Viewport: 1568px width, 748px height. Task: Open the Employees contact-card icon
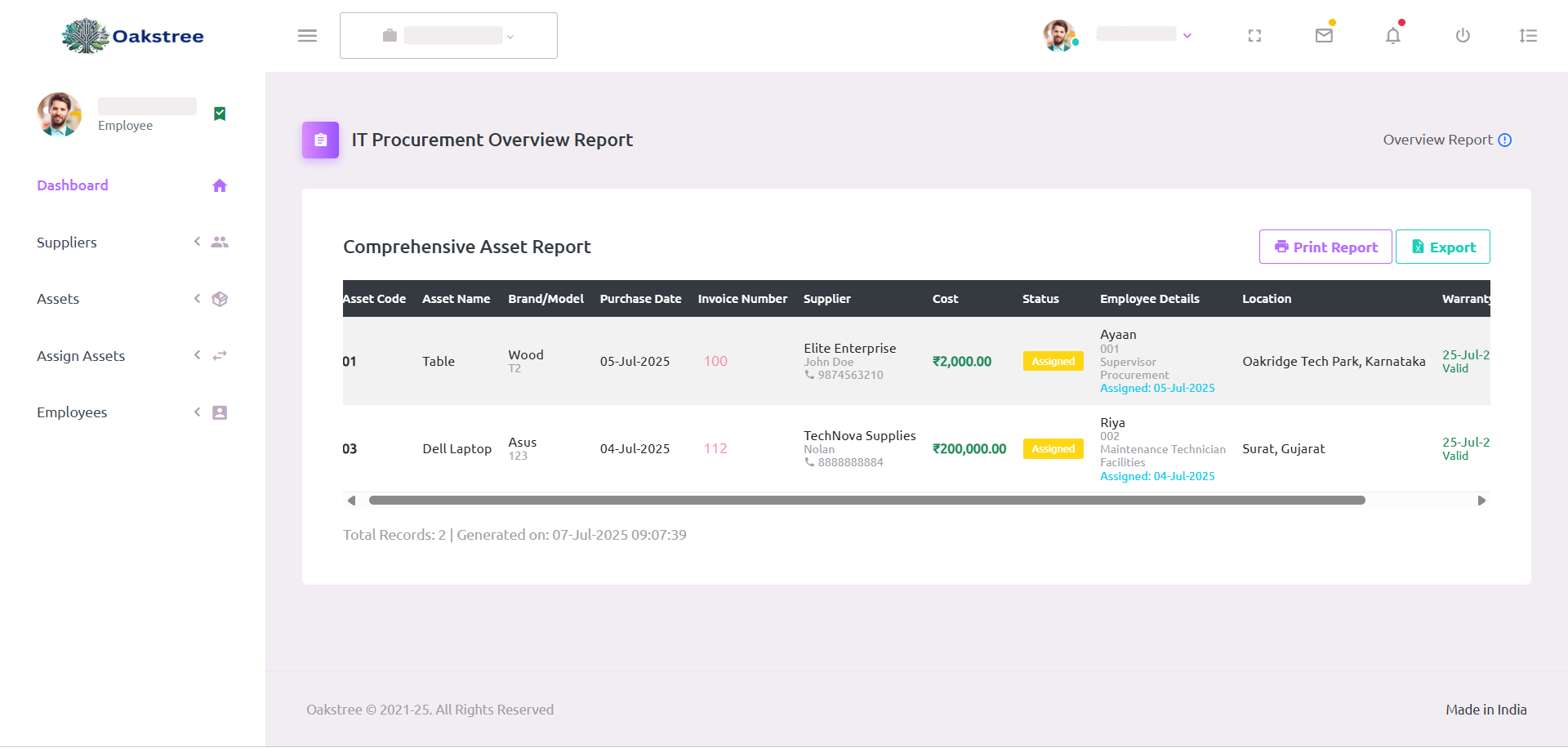tap(219, 412)
